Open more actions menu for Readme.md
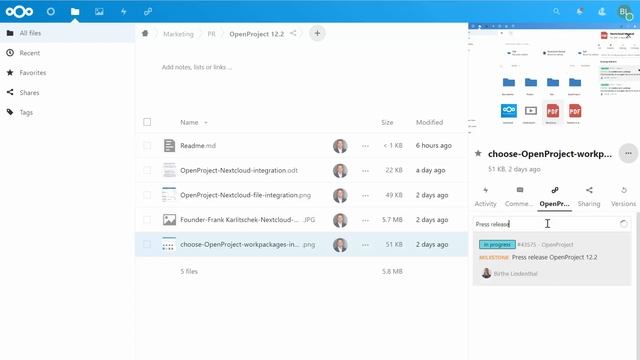The width and height of the screenshot is (640, 360). pyautogui.click(x=365, y=146)
